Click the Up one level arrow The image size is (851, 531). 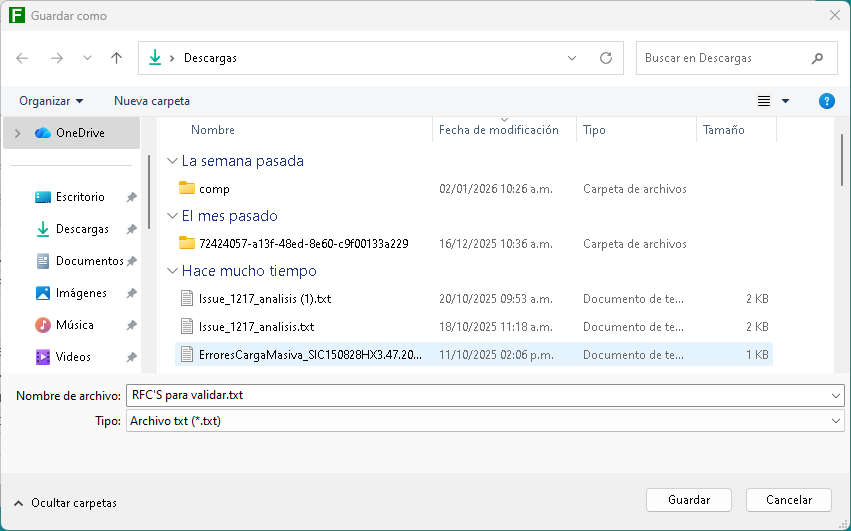click(116, 58)
